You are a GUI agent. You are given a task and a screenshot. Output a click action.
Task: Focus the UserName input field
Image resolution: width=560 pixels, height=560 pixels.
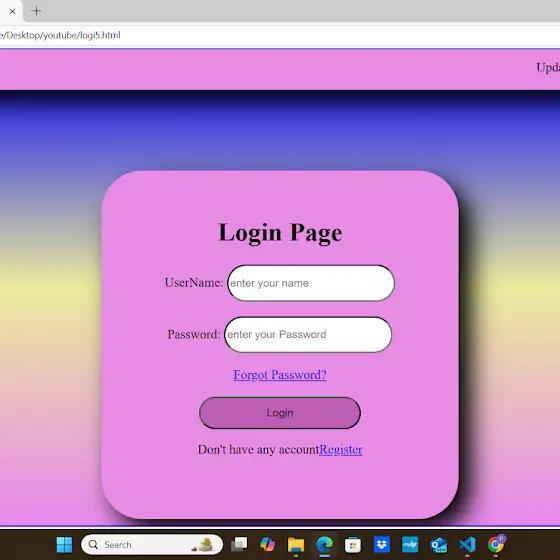click(311, 283)
